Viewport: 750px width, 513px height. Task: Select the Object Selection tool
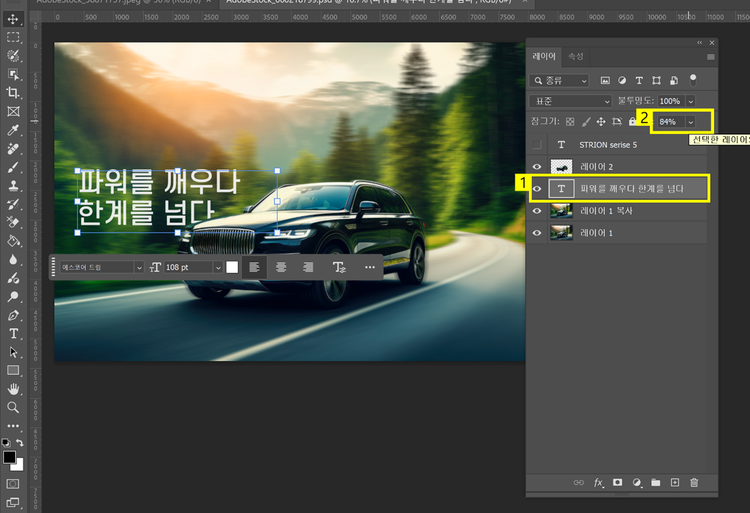point(13,74)
